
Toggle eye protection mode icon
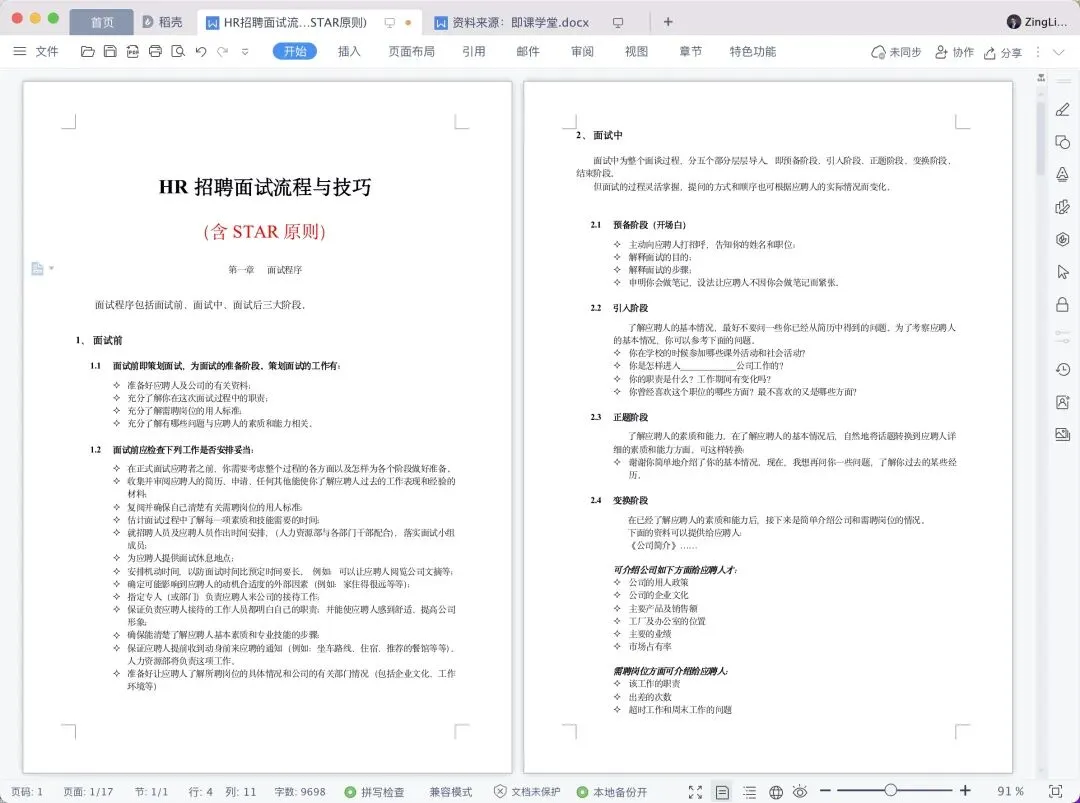click(x=800, y=792)
